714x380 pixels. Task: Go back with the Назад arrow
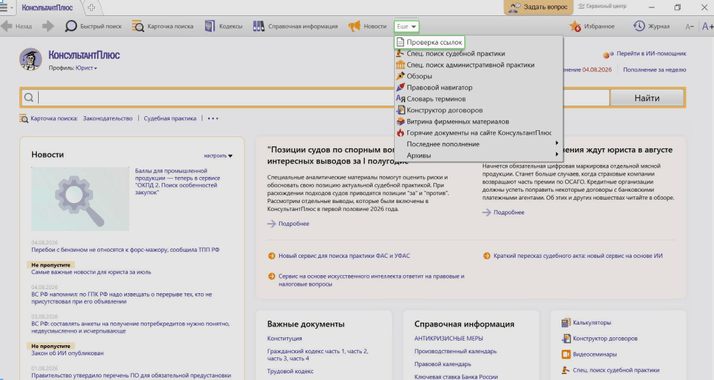pos(17,26)
